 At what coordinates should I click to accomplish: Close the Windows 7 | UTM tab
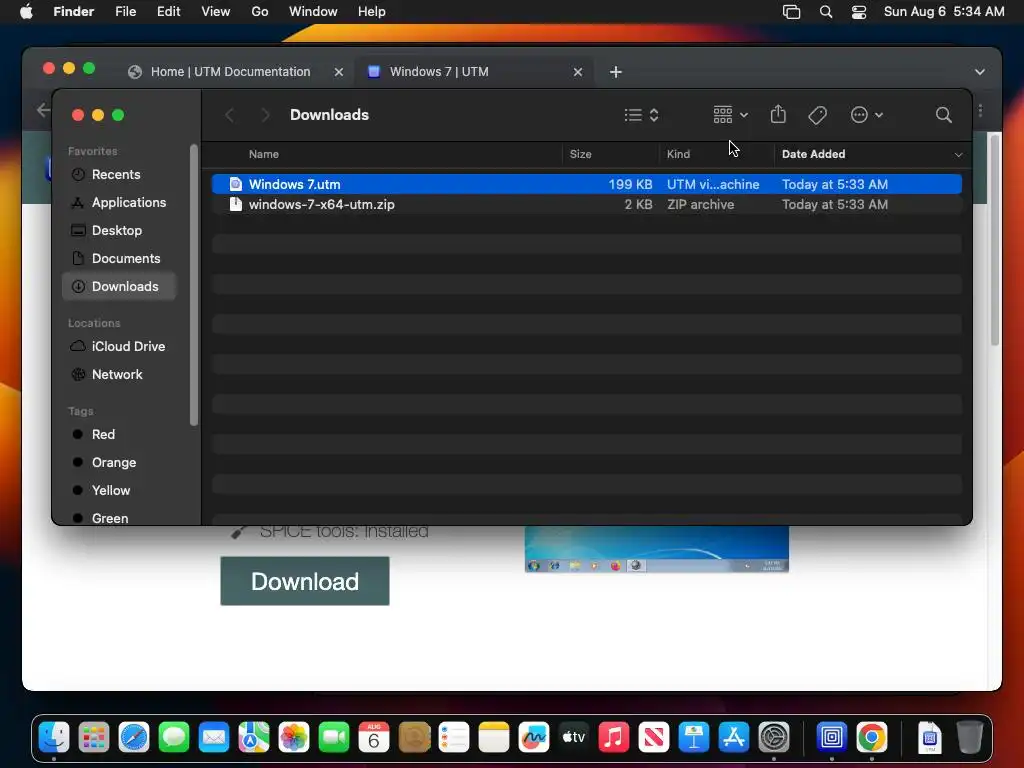point(578,72)
